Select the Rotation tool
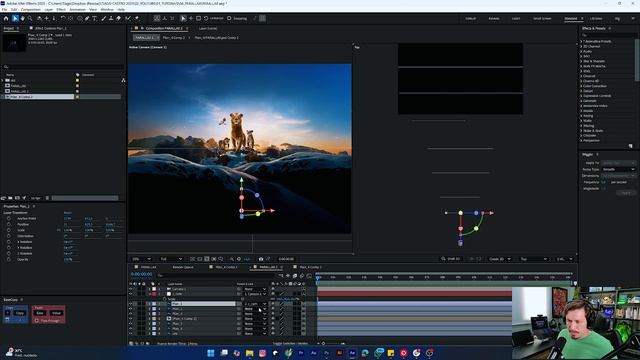Viewport: 640px width, 360px height. [x=63, y=18]
